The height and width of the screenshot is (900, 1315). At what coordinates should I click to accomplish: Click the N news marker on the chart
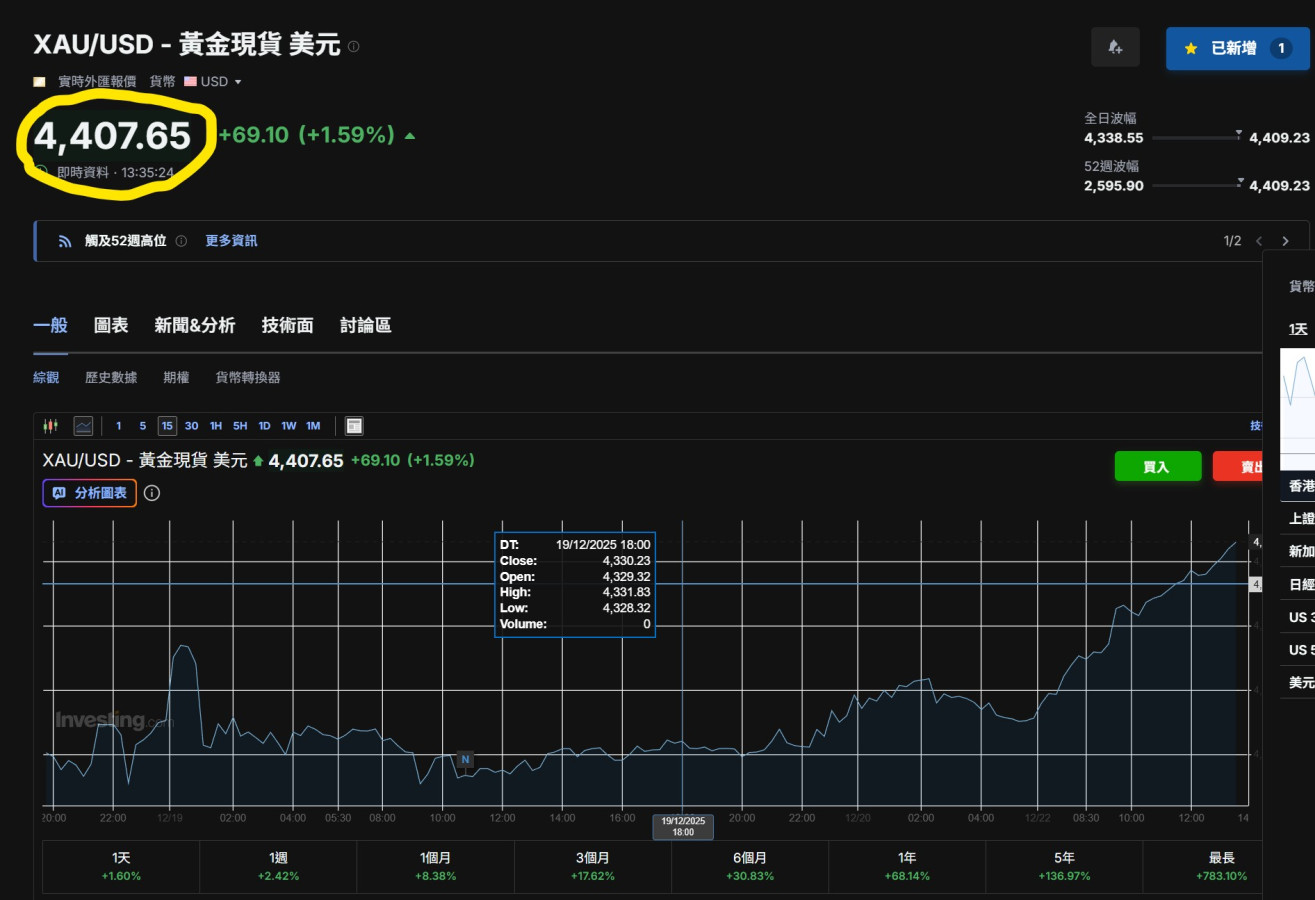pos(465,760)
